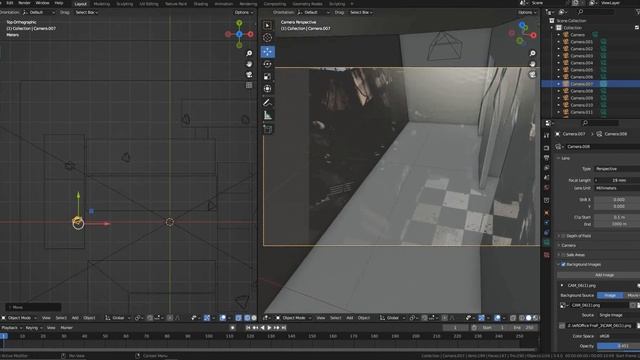Screen dimensions: 640x360
Task: Click Options button in left viewport header
Action: pos(243,12)
